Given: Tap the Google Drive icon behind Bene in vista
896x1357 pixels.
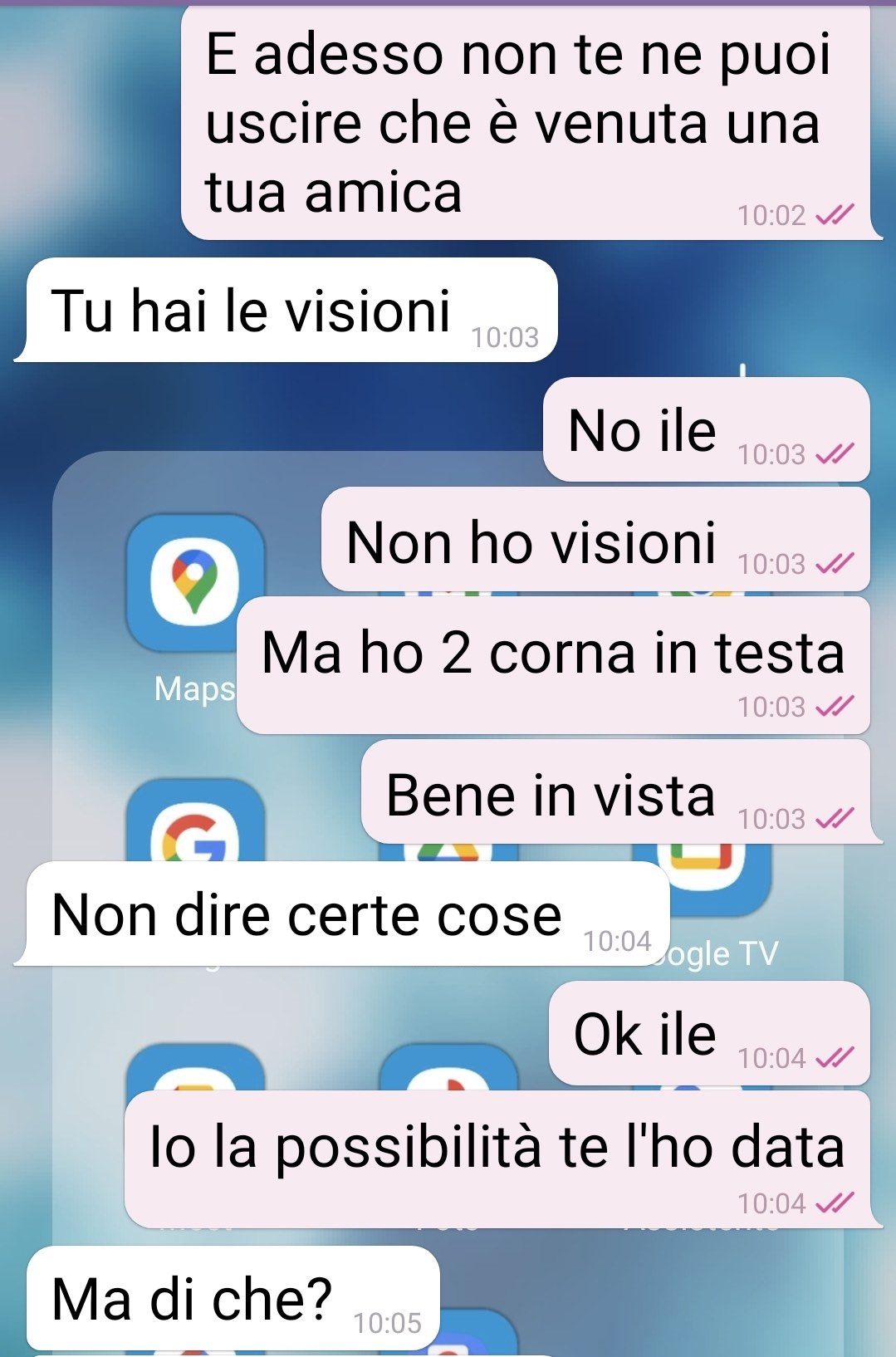Looking at the screenshot, I should coord(448,853).
